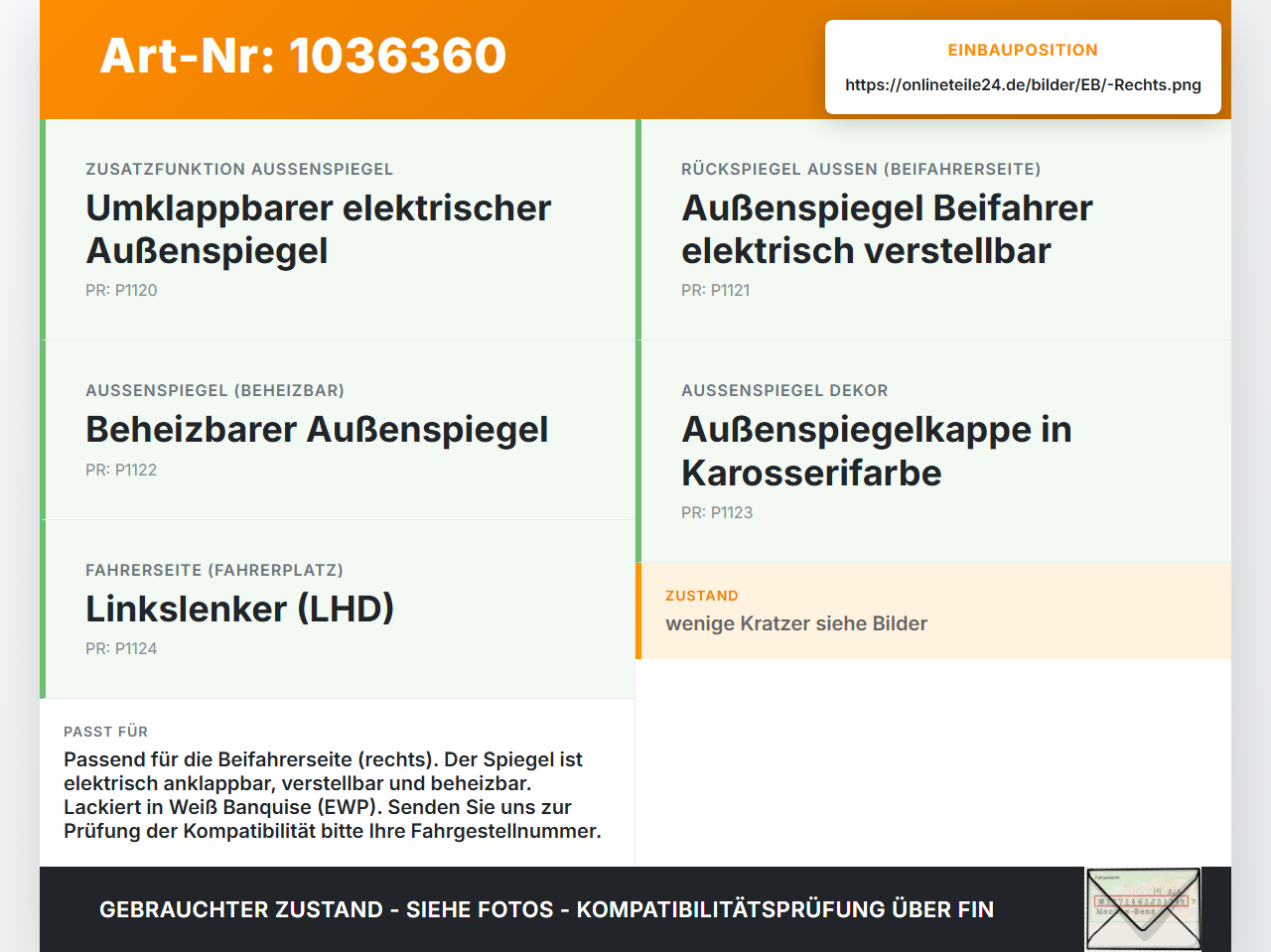Select the Einbauposition image URL text

tap(1023, 84)
